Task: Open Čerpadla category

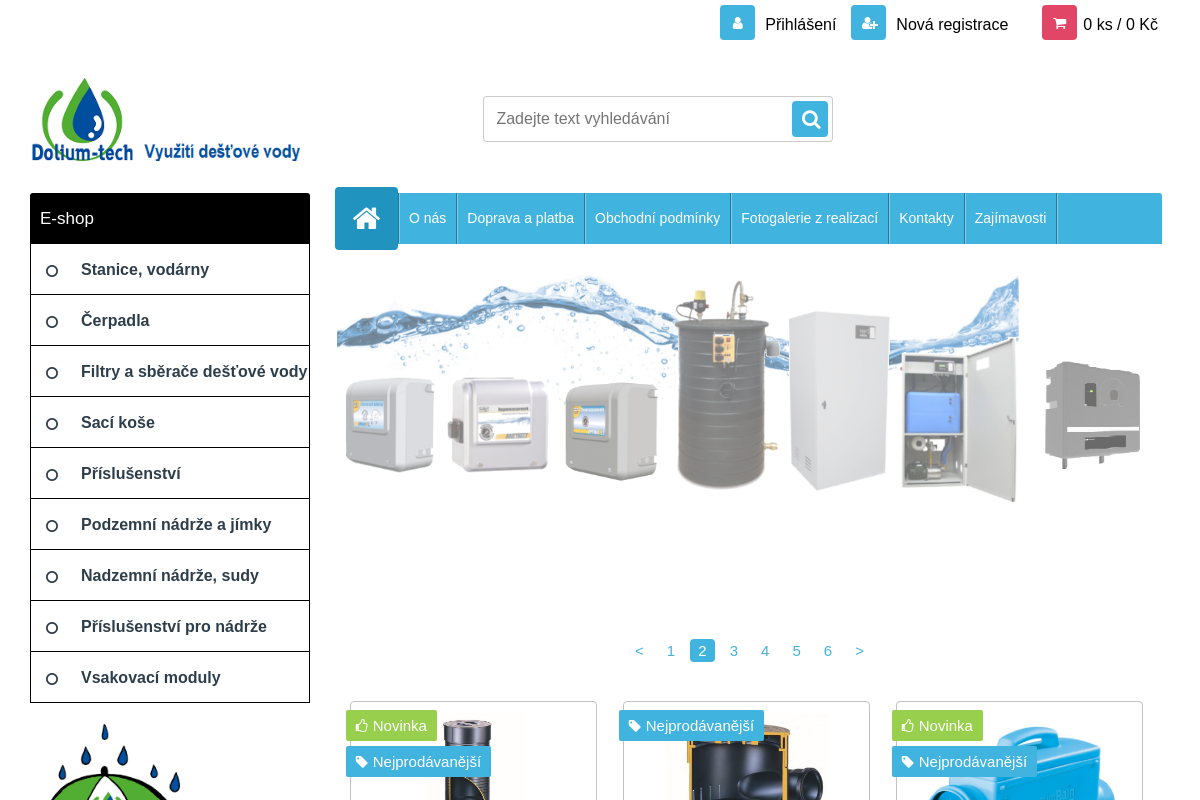Action: click(170, 321)
